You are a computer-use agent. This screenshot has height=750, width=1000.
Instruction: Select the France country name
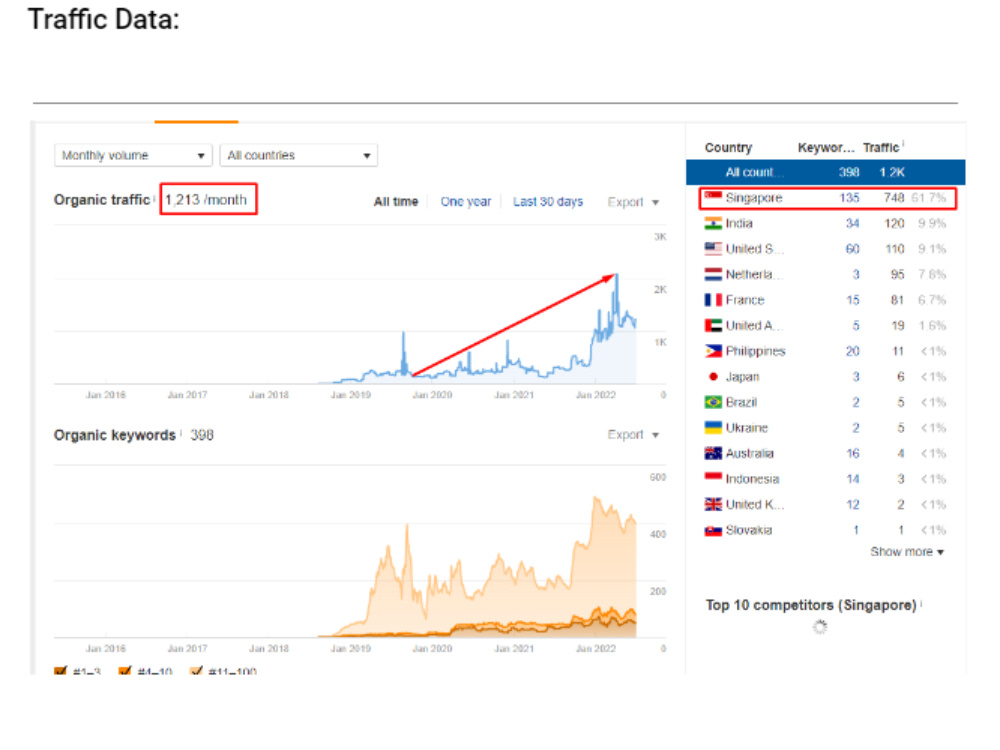pyautogui.click(x=745, y=300)
